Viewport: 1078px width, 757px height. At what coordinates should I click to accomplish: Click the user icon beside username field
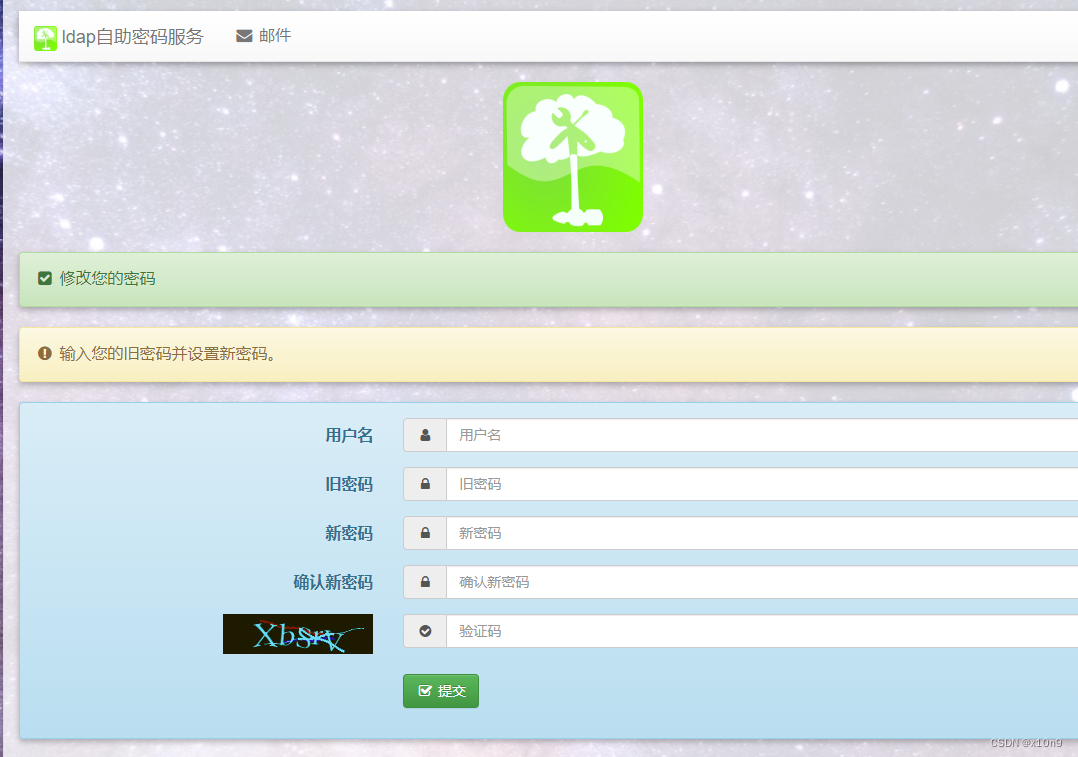click(426, 435)
